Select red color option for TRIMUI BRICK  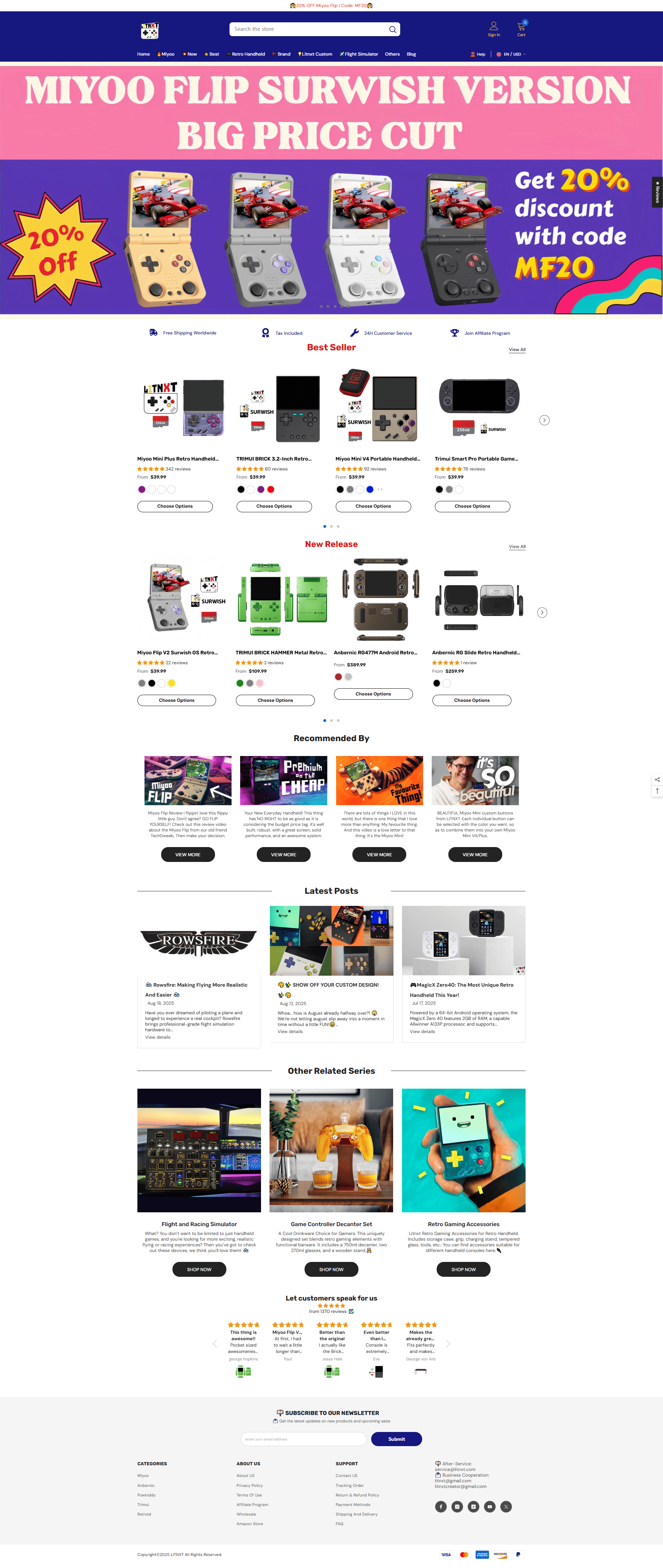[271, 489]
